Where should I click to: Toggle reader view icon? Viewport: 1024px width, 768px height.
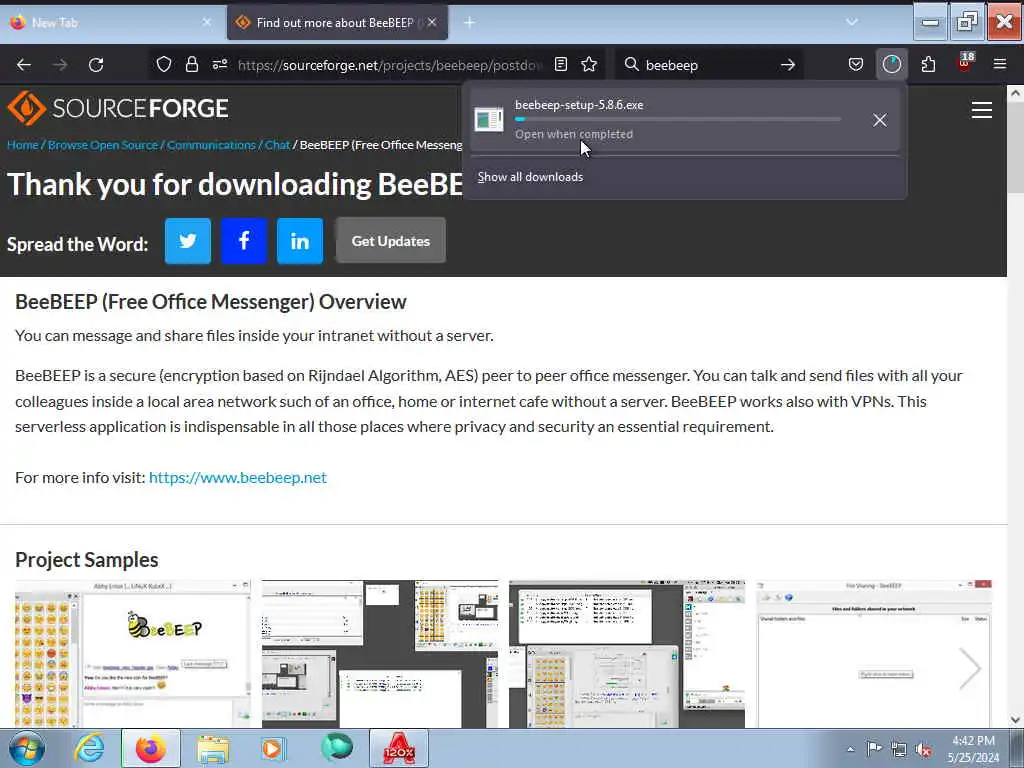click(x=561, y=65)
